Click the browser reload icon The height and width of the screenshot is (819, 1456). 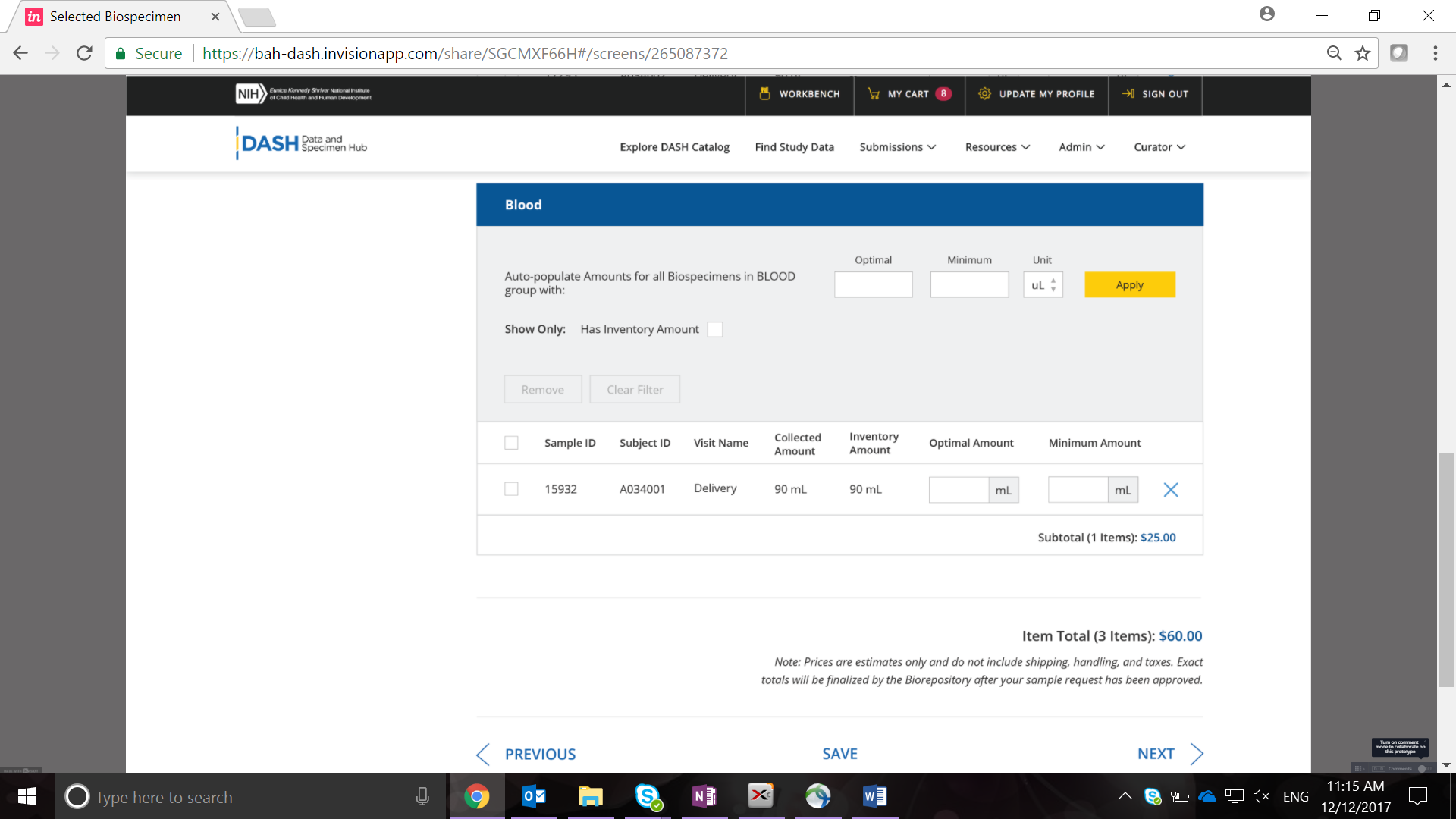(x=84, y=53)
